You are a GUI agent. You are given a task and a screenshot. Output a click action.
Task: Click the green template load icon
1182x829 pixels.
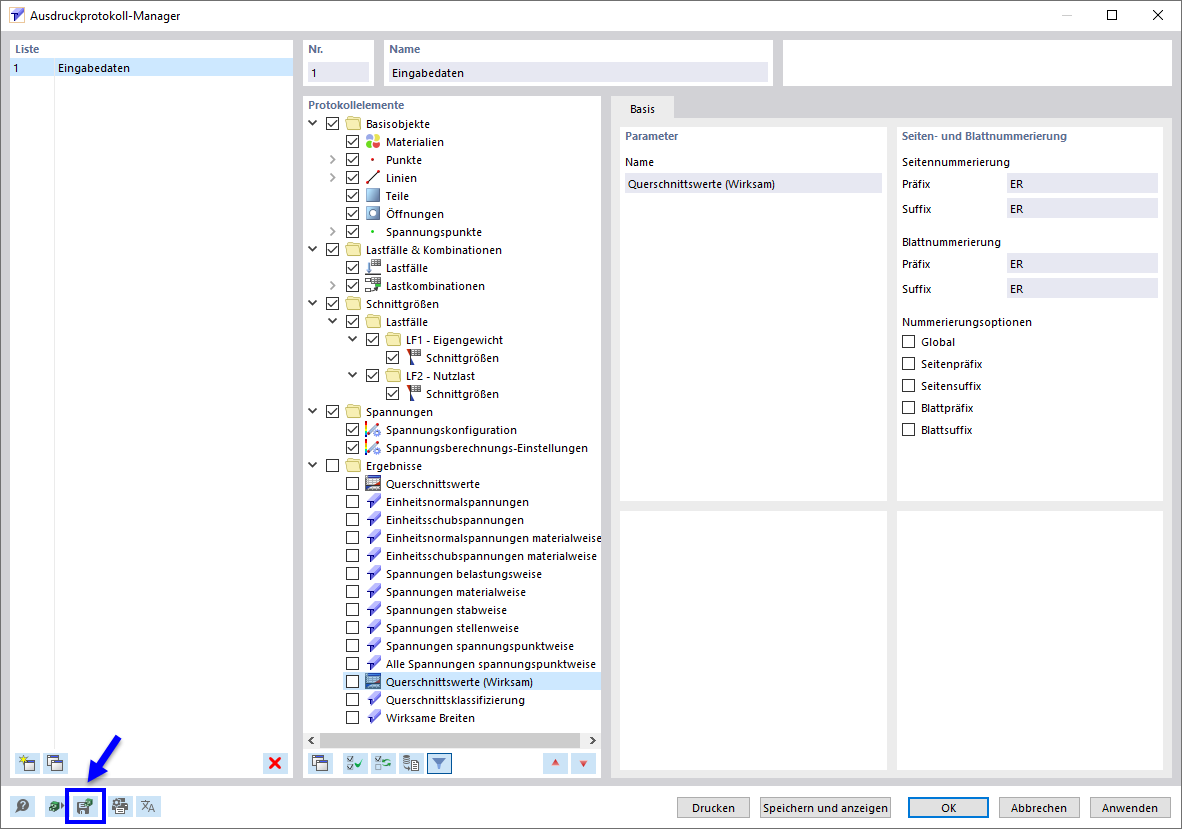pyautogui.click(x=55, y=806)
